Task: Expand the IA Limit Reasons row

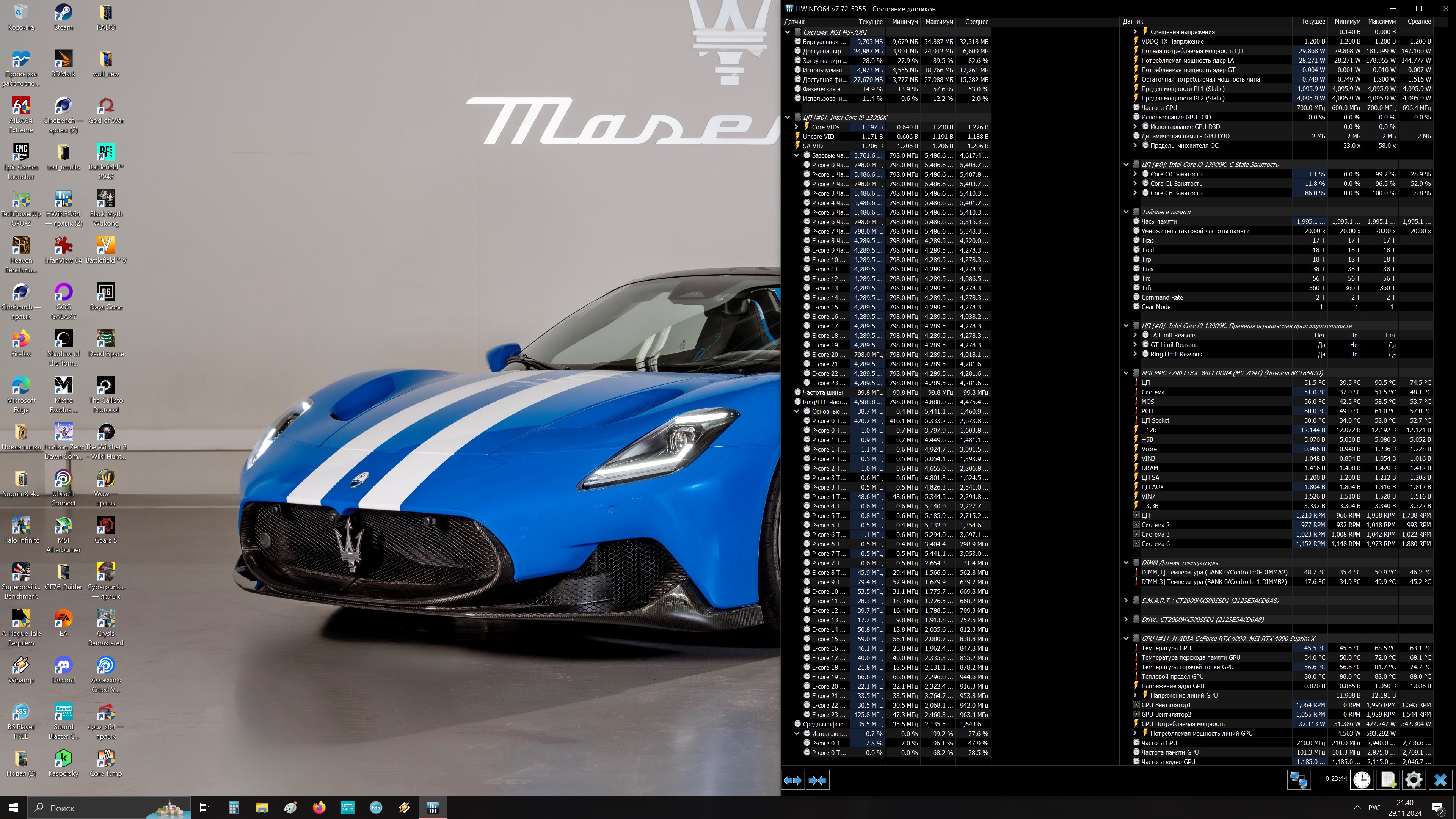Action: tap(1135, 335)
